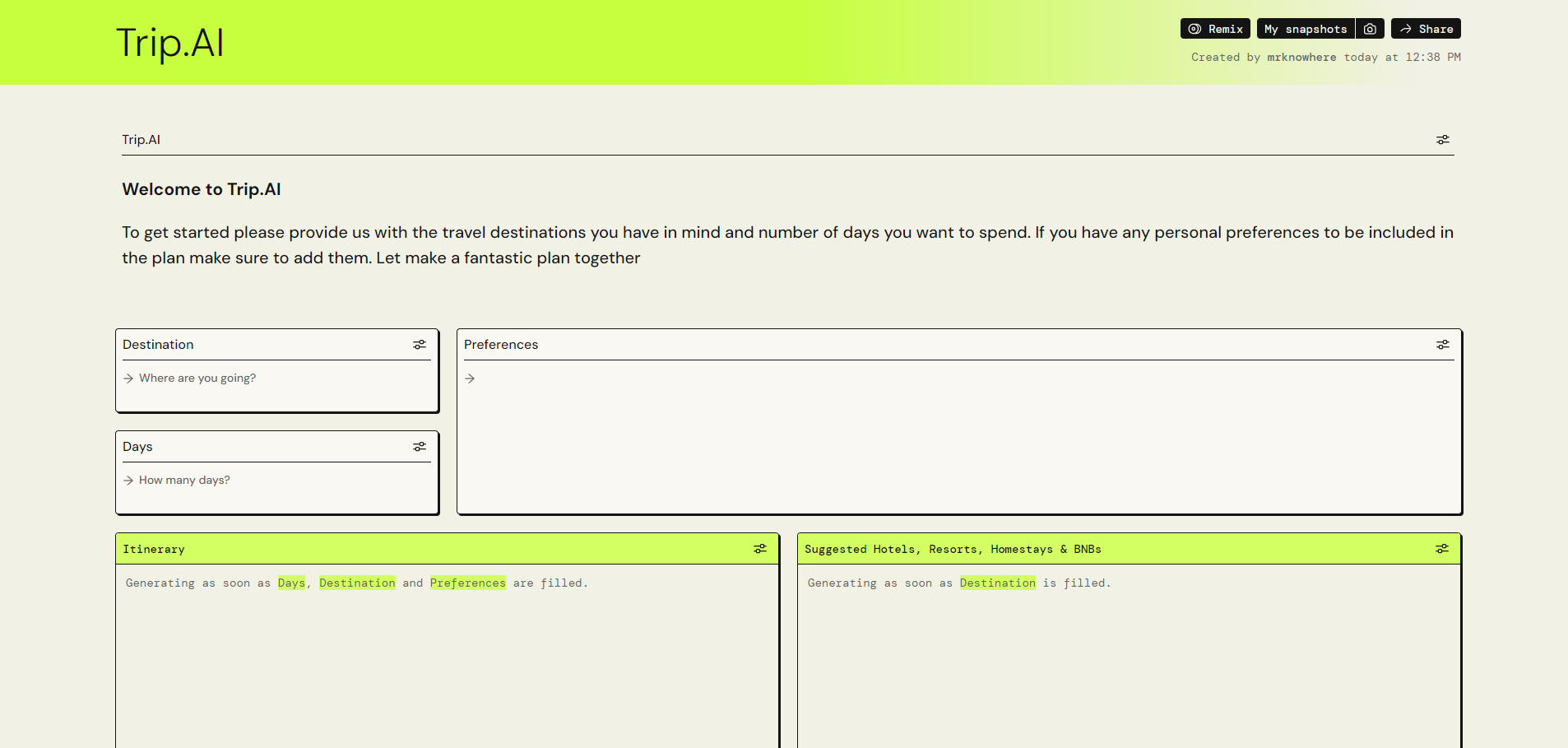Image resolution: width=1568 pixels, height=748 pixels.
Task: Visit mrknowhere creator profile link
Action: click(1301, 58)
